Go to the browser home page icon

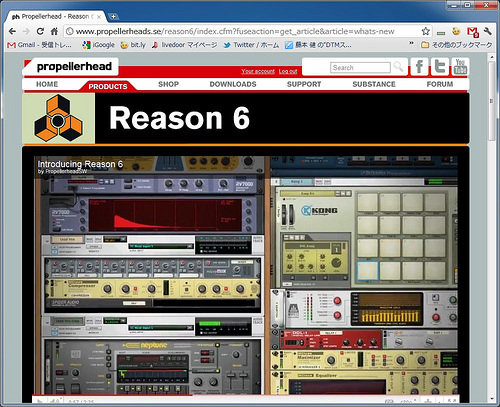click(x=54, y=31)
